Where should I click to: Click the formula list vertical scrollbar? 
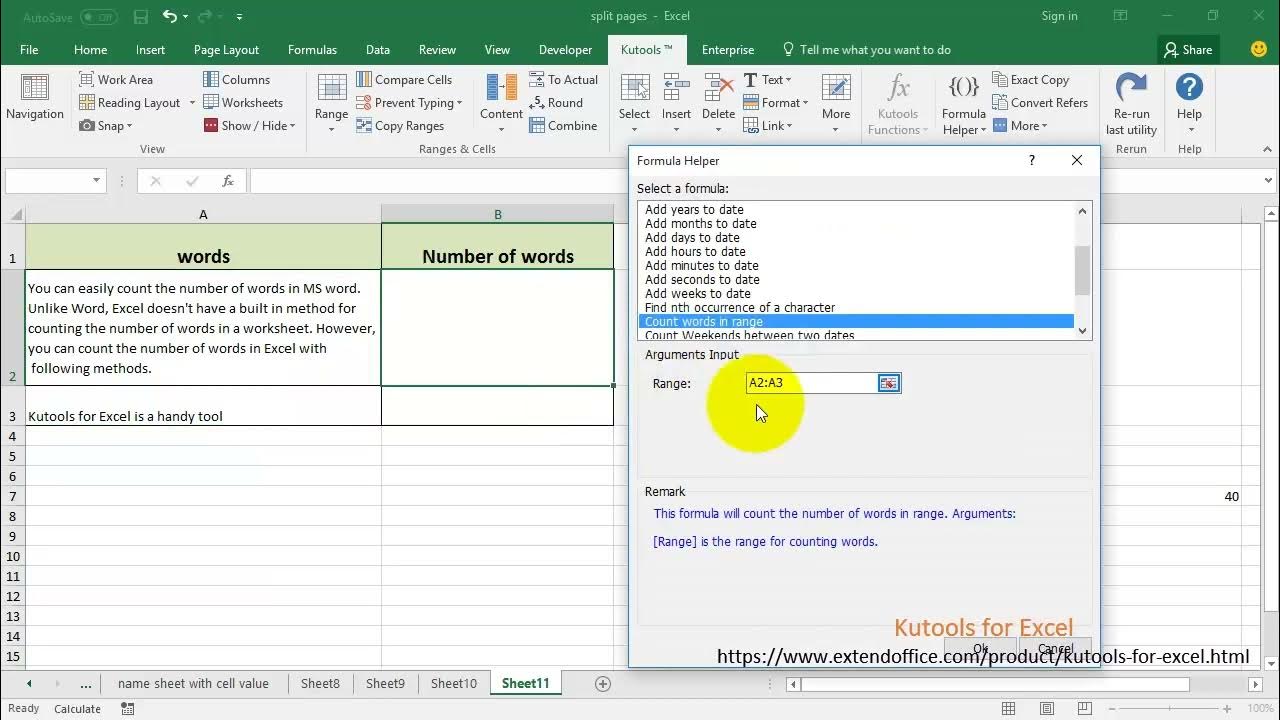coord(1082,271)
